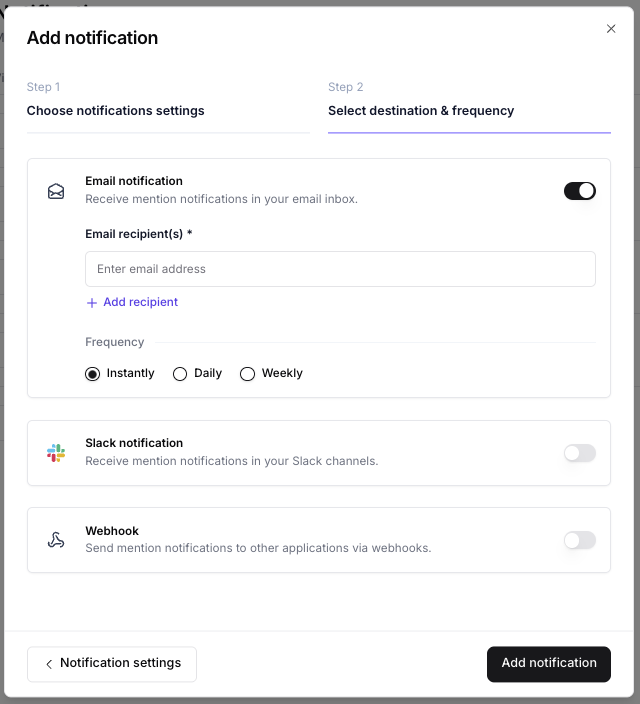Click the Add recipient link

(x=140, y=302)
